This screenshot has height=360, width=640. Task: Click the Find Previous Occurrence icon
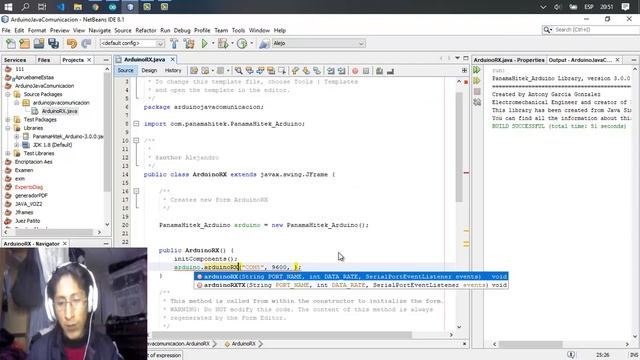(x=249, y=71)
